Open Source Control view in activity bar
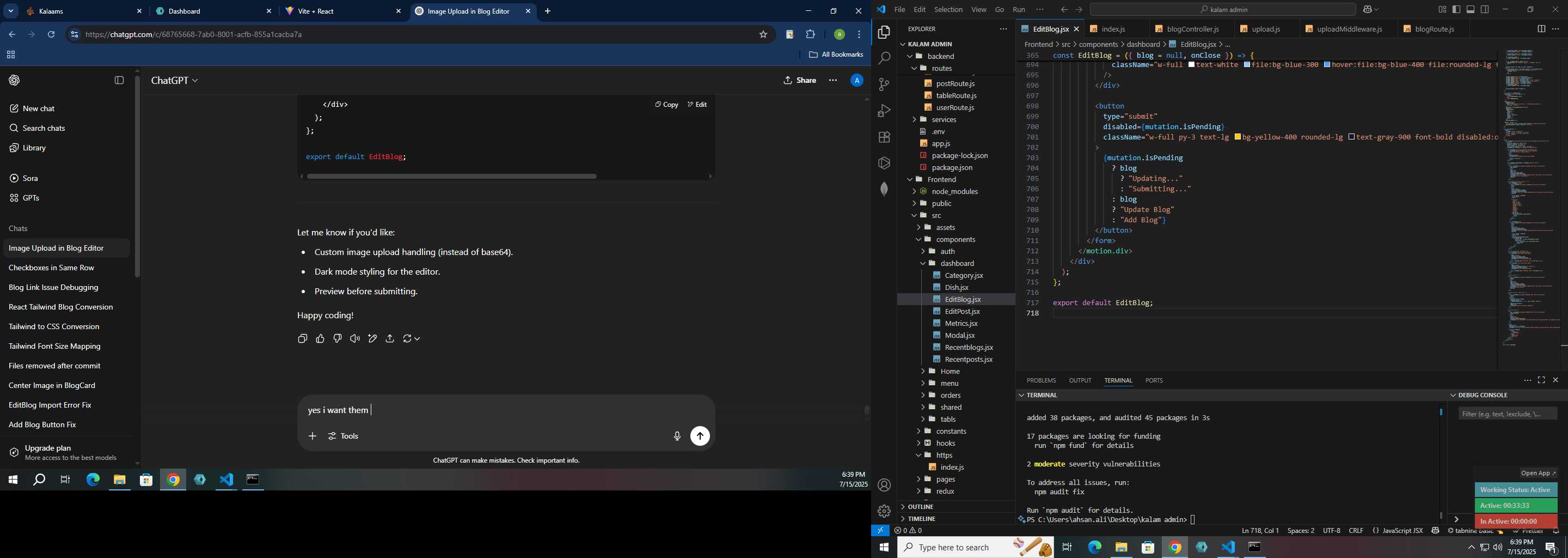 click(x=884, y=84)
